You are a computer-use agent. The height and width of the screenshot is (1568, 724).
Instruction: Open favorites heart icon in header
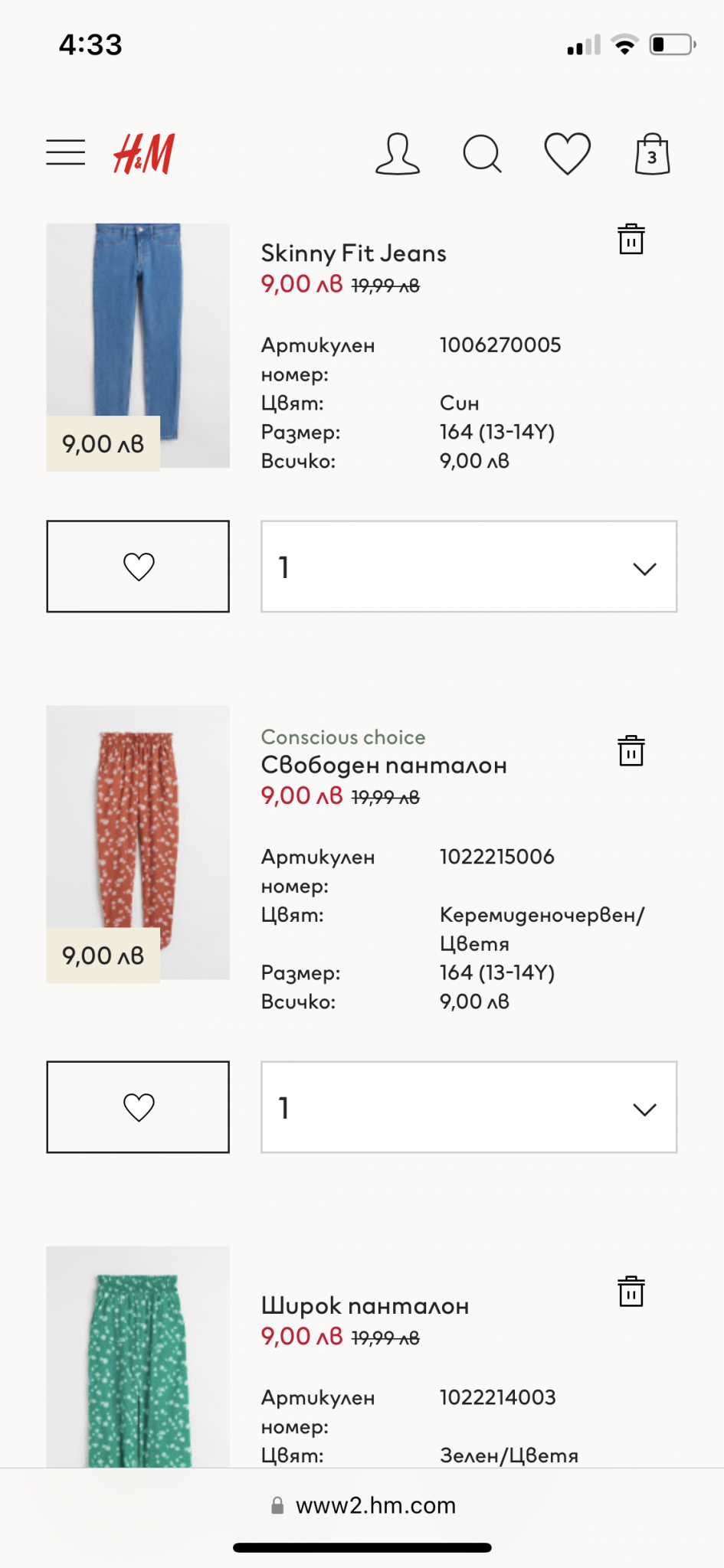(567, 154)
